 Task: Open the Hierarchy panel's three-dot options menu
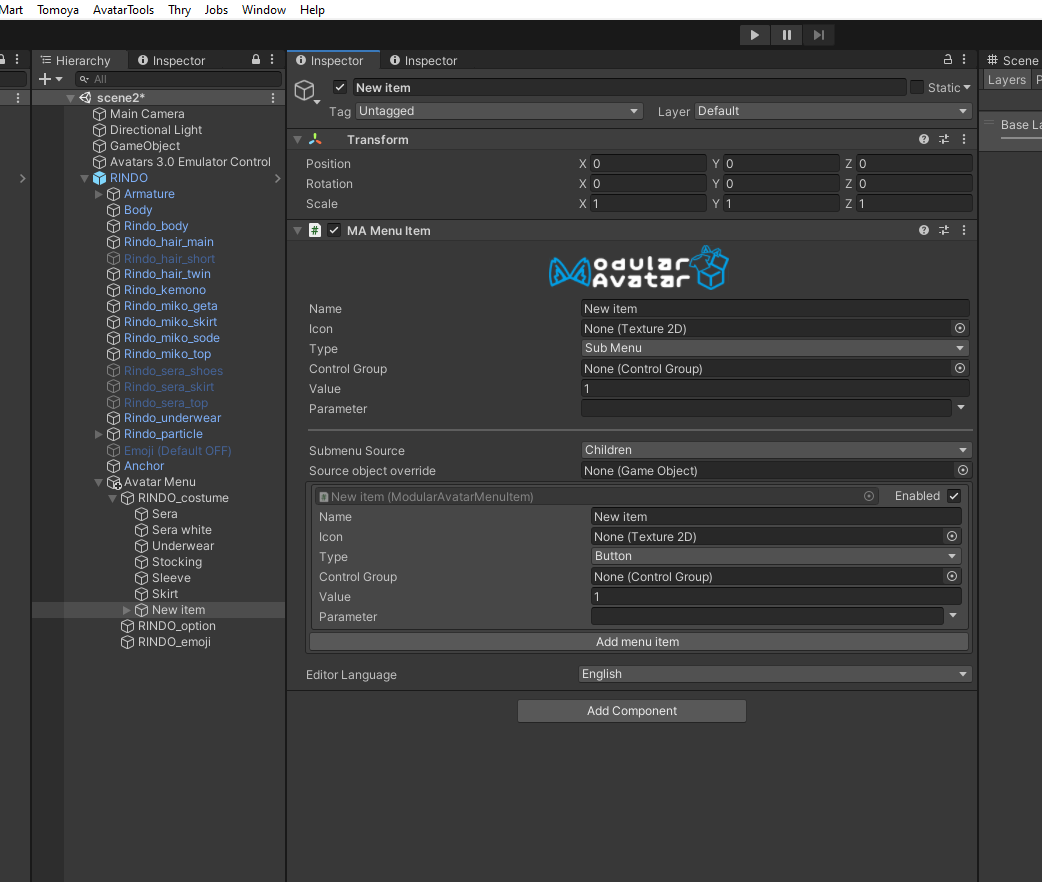(x=272, y=60)
